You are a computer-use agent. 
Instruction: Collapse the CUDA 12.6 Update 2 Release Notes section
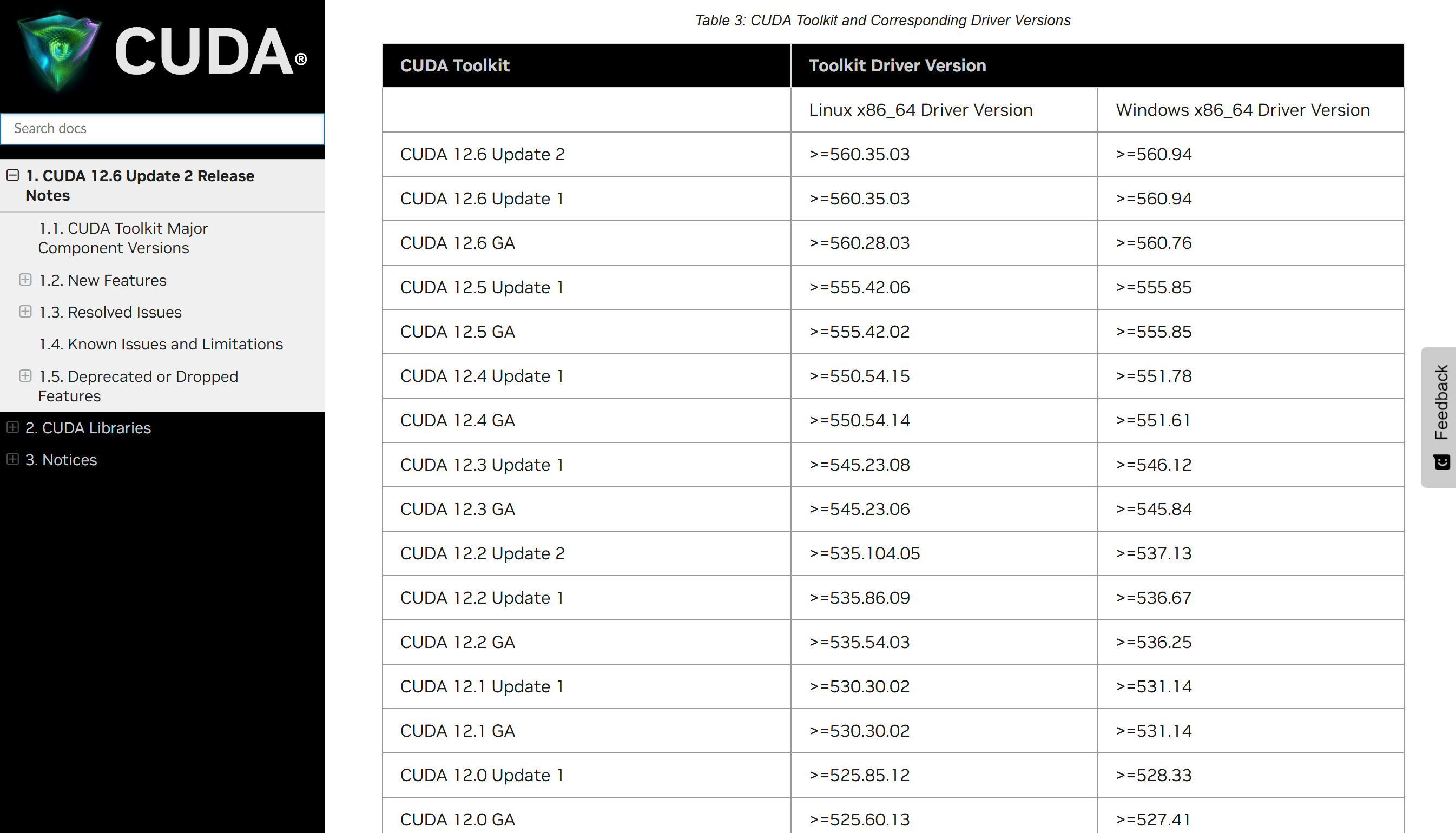coord(12,176)
